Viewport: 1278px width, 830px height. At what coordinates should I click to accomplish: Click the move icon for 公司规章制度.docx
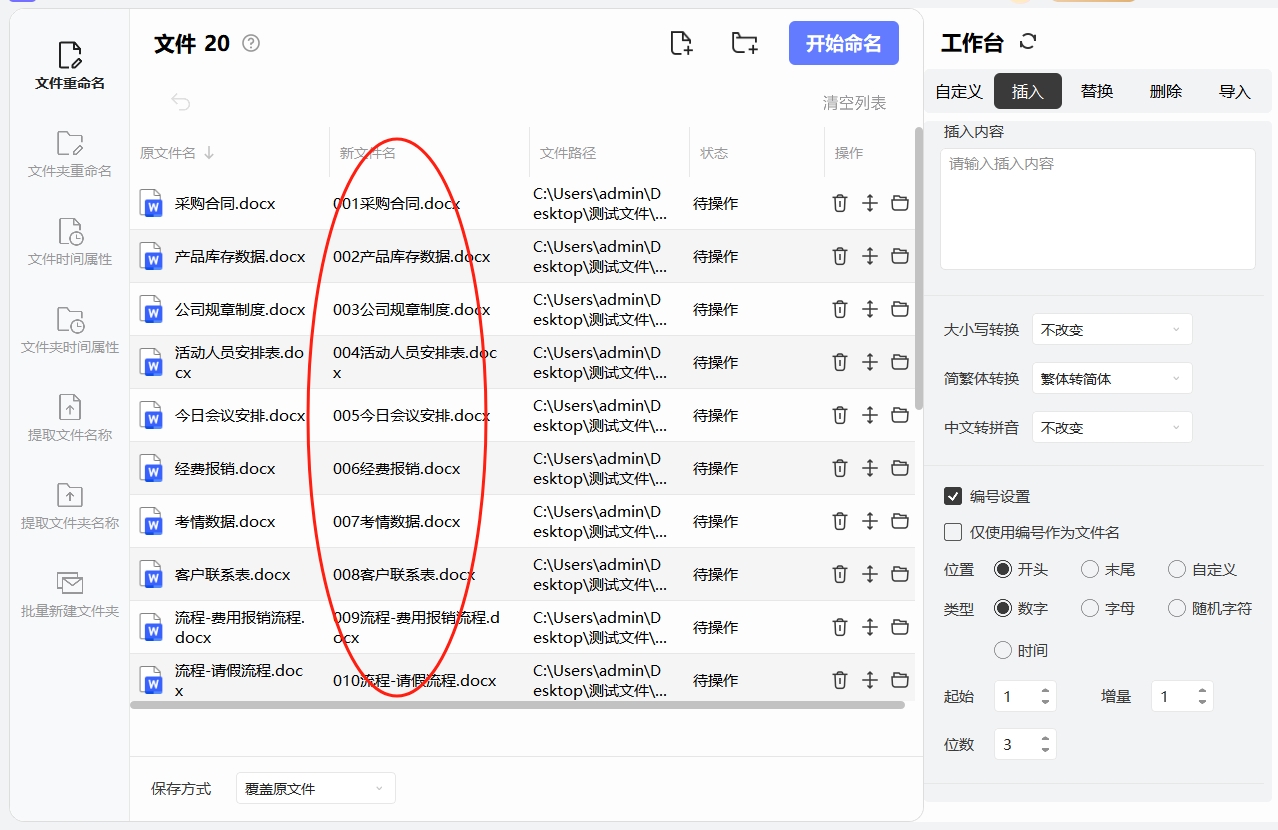point(870,309)
